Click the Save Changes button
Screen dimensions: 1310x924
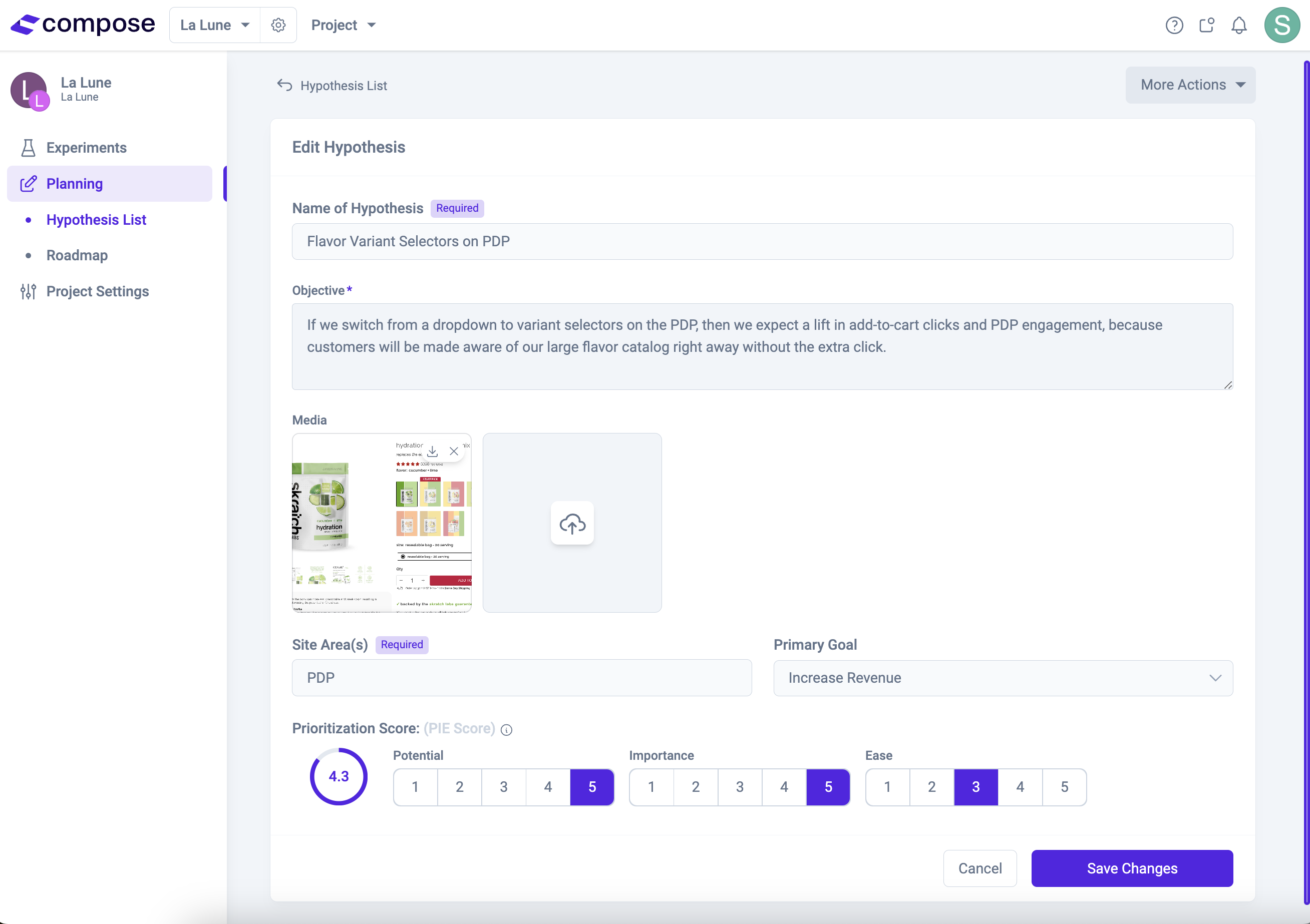[x=1131, y=868]
